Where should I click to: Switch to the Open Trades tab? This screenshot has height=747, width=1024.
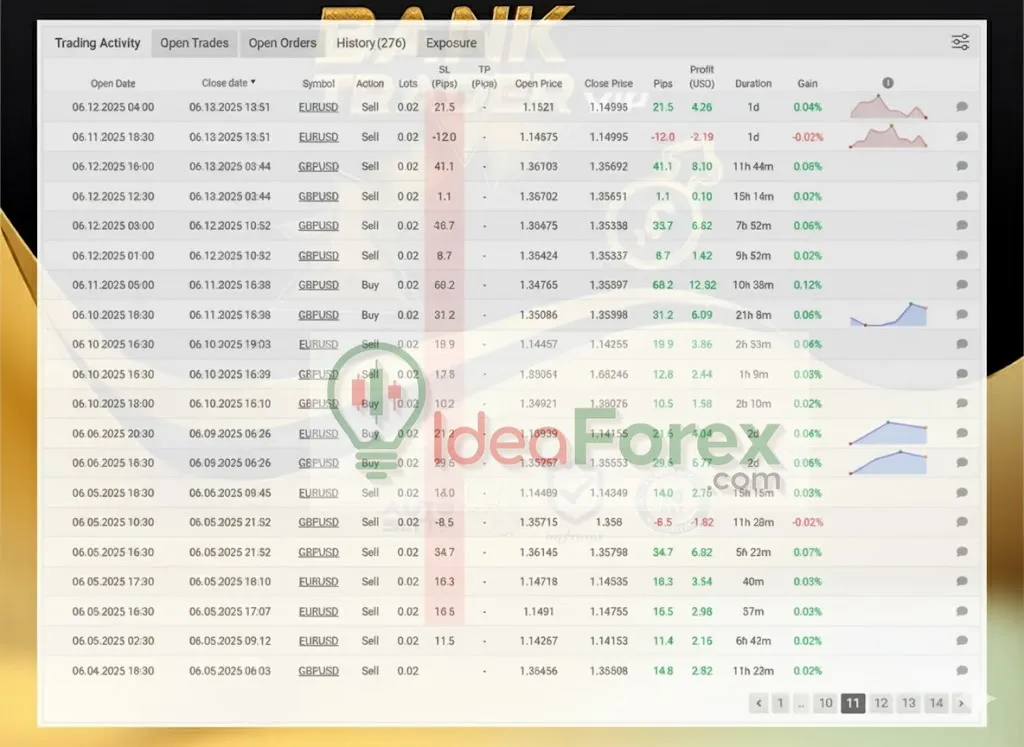(194, 42)
